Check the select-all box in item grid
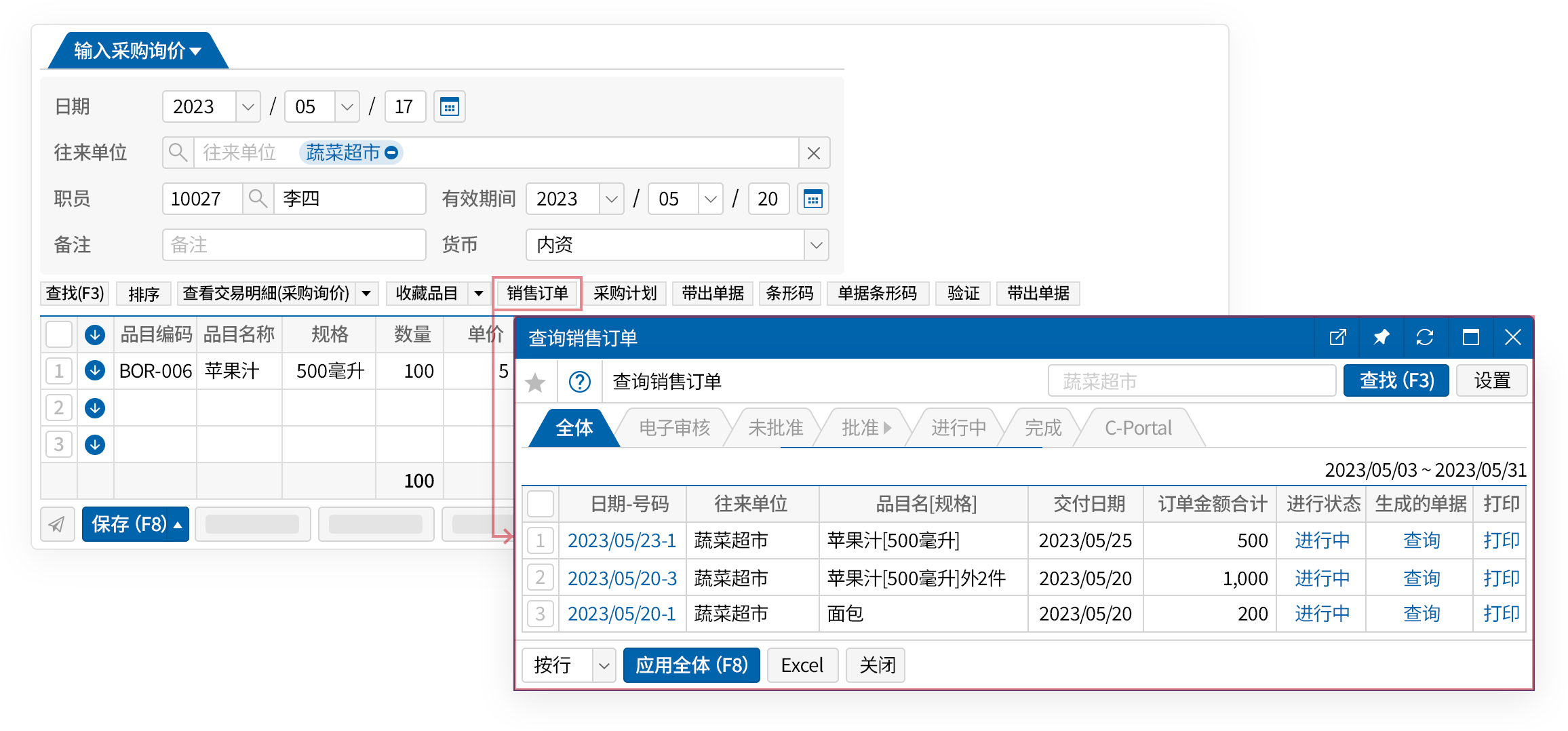 click(59, 334)
